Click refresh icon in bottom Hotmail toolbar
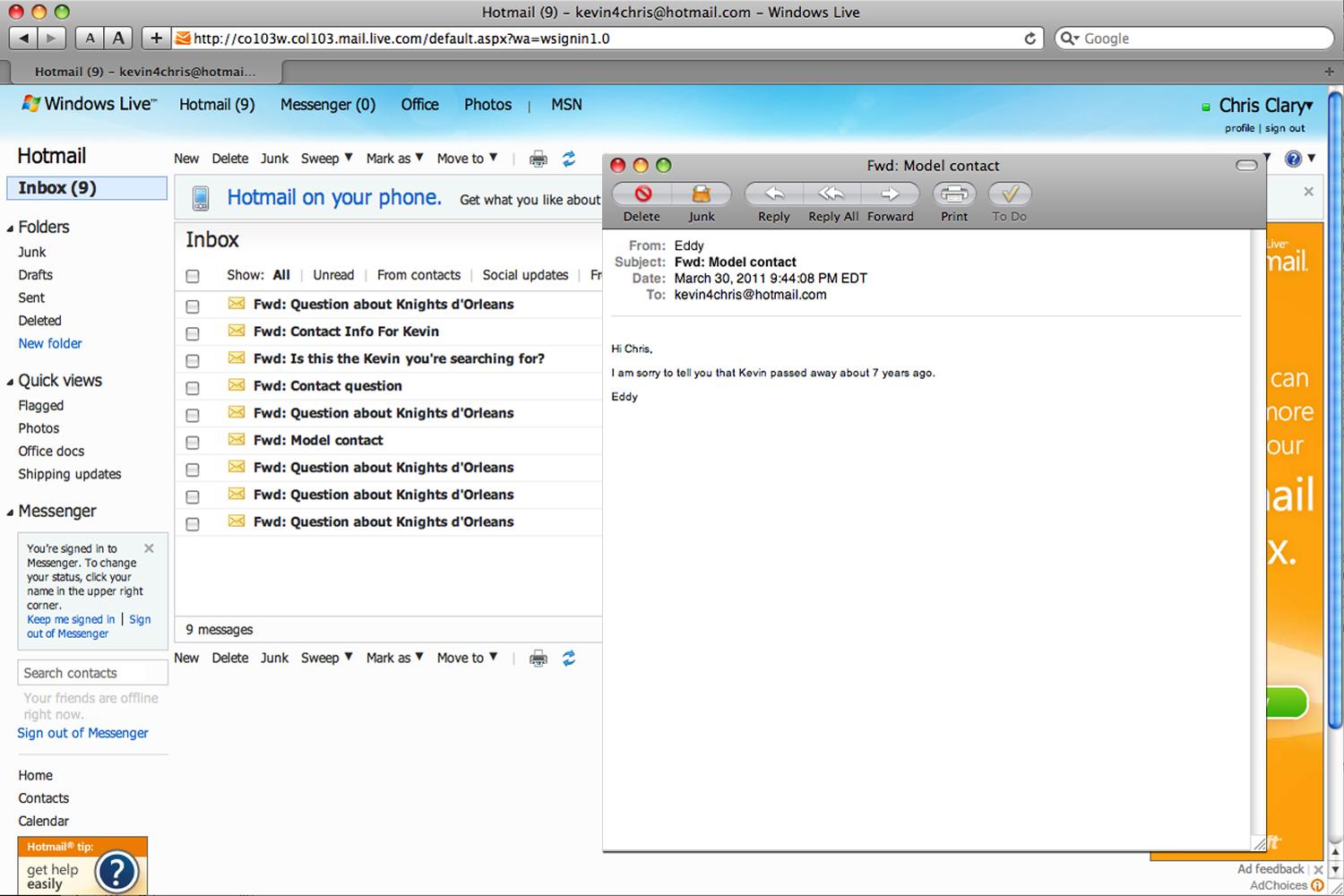Screen dimensions: 1344x896 tap(569, 659)
